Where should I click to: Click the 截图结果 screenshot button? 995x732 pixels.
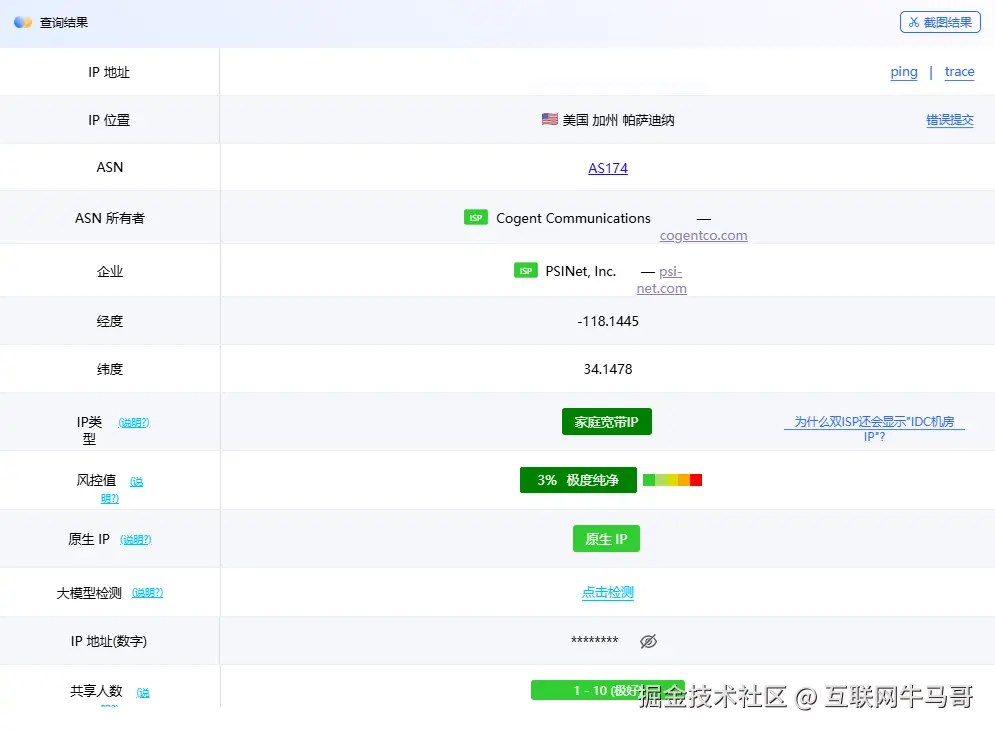940,22
